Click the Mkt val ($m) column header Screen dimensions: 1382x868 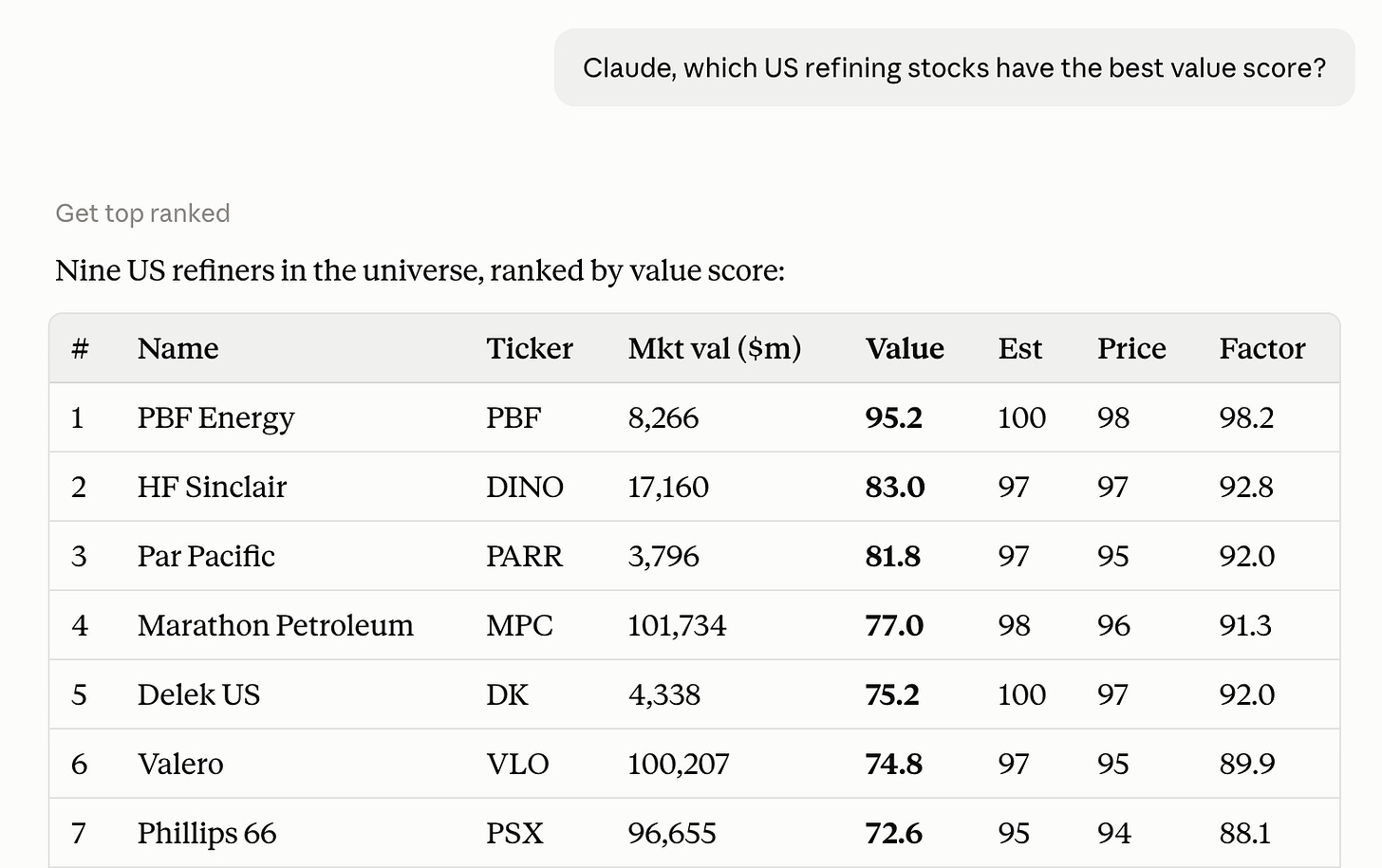[x=715, y=348]
